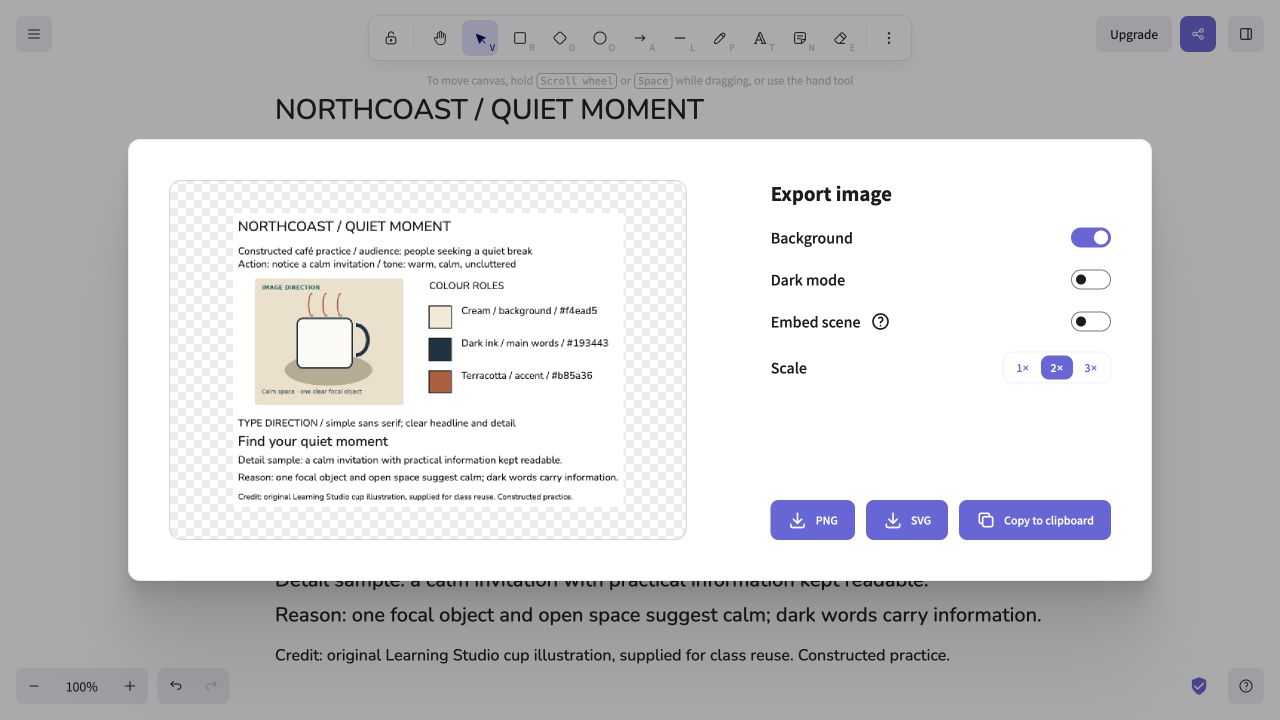Undo the last action
Screen dimensions: 1280x720
[176, 686]
